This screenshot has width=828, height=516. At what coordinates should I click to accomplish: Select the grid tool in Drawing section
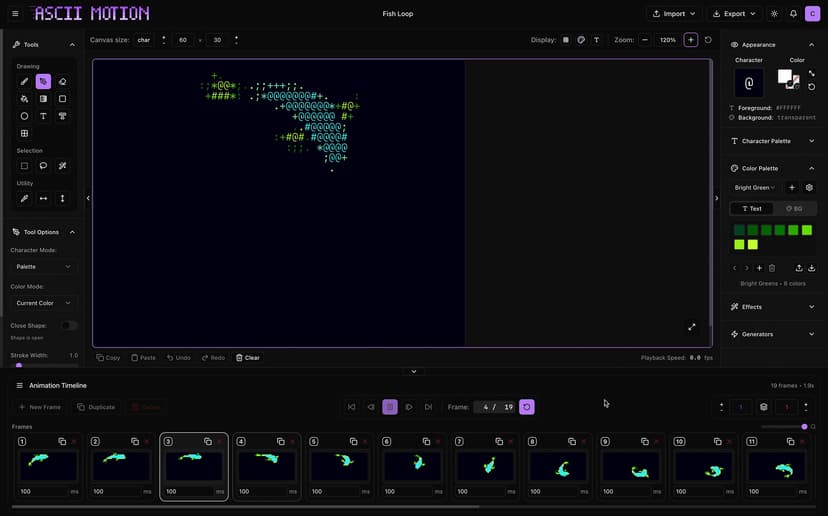(x=24, y=134)
